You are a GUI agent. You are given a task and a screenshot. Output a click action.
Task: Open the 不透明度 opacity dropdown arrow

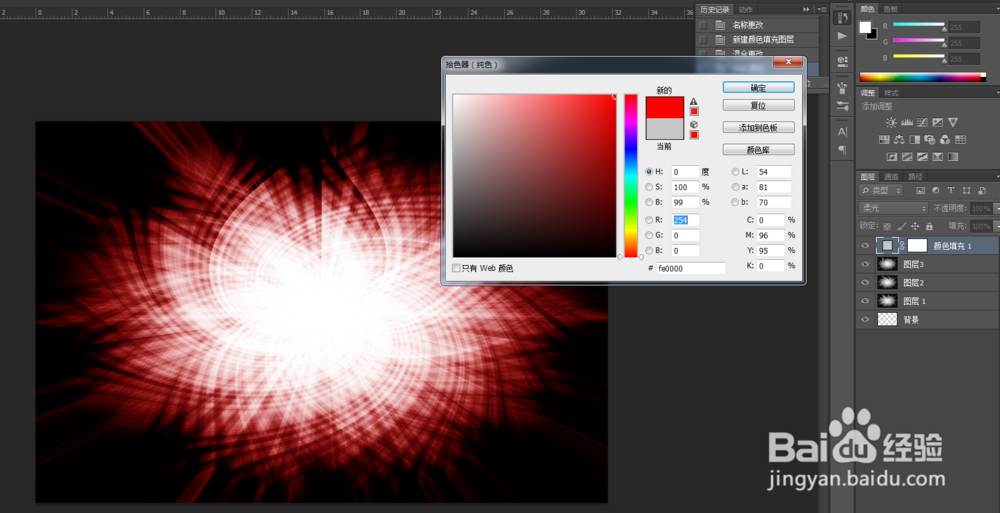click(x=996, y=209)
